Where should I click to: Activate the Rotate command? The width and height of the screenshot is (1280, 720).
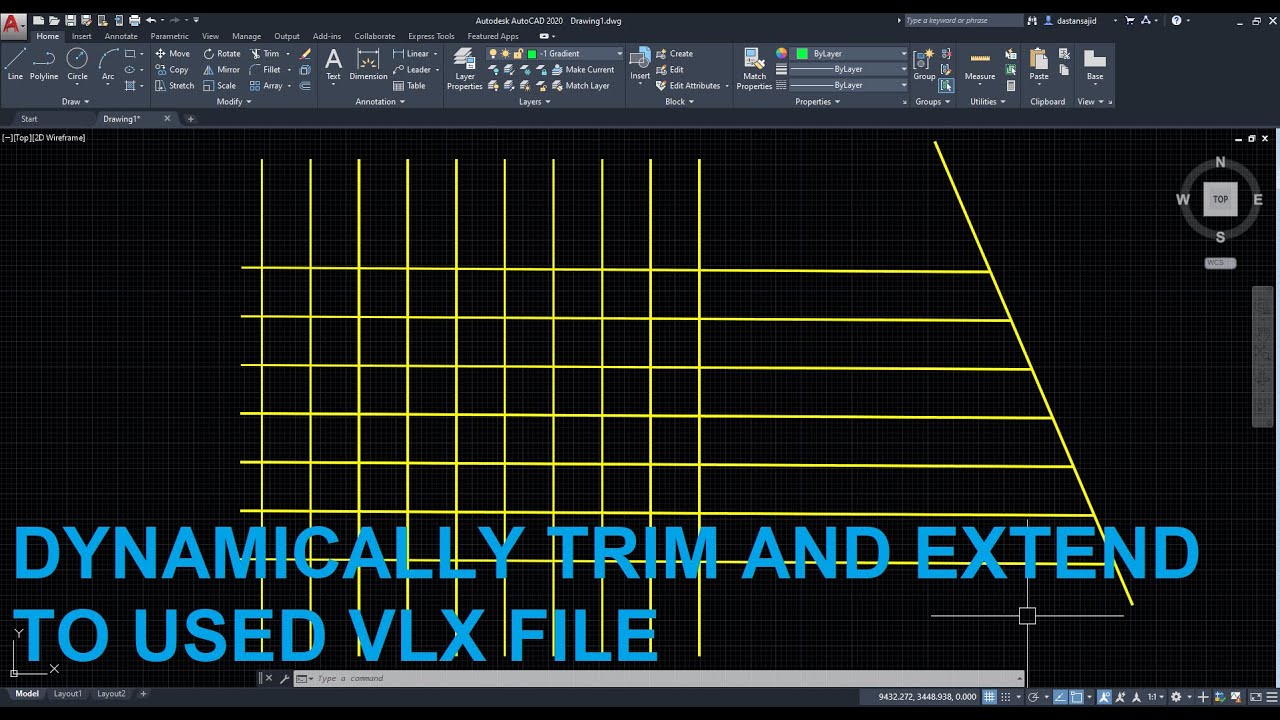coord(221,54)
